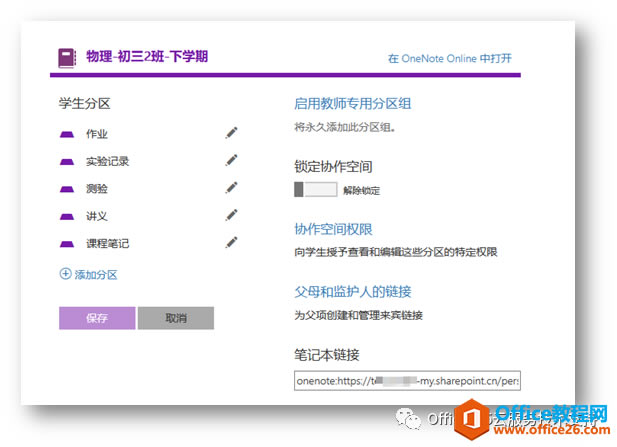Viewport: 617px width, 447px height.
Task: Click the section tab icon next to 作业
Action: coord(67,135)
